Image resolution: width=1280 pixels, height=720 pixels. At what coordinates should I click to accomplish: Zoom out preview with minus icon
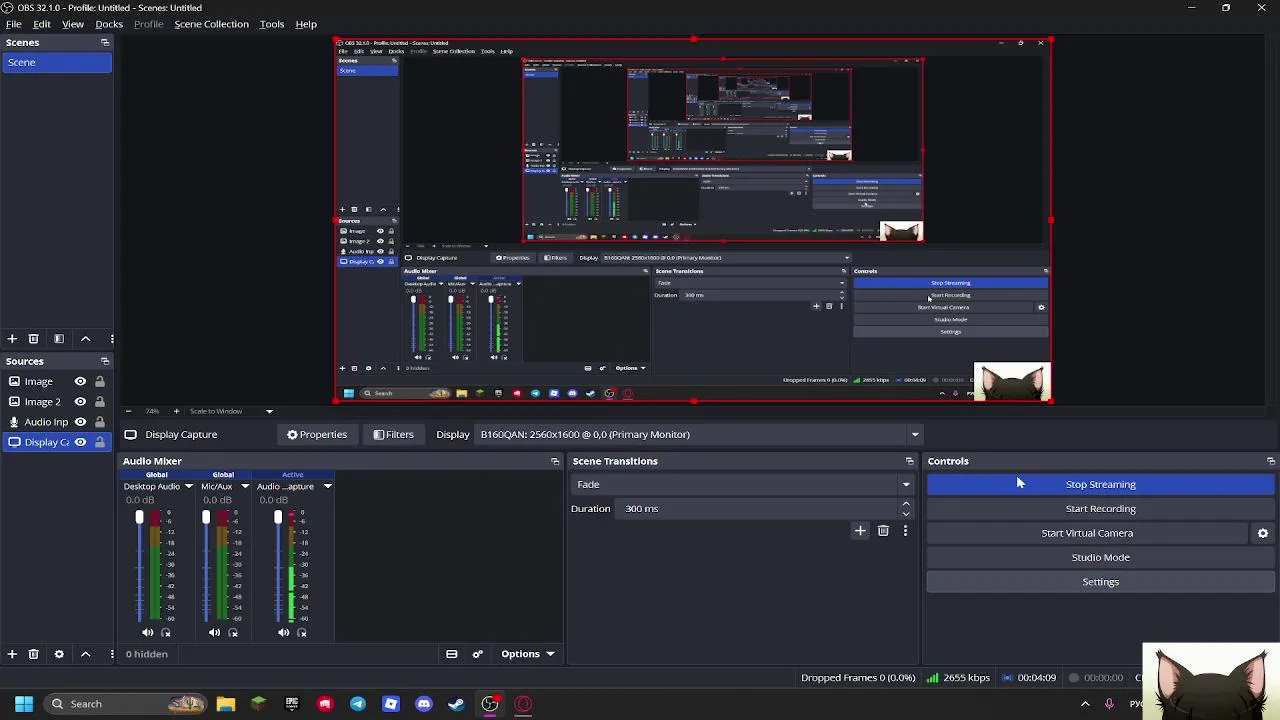pyautogui.click(x=128, y=411)
